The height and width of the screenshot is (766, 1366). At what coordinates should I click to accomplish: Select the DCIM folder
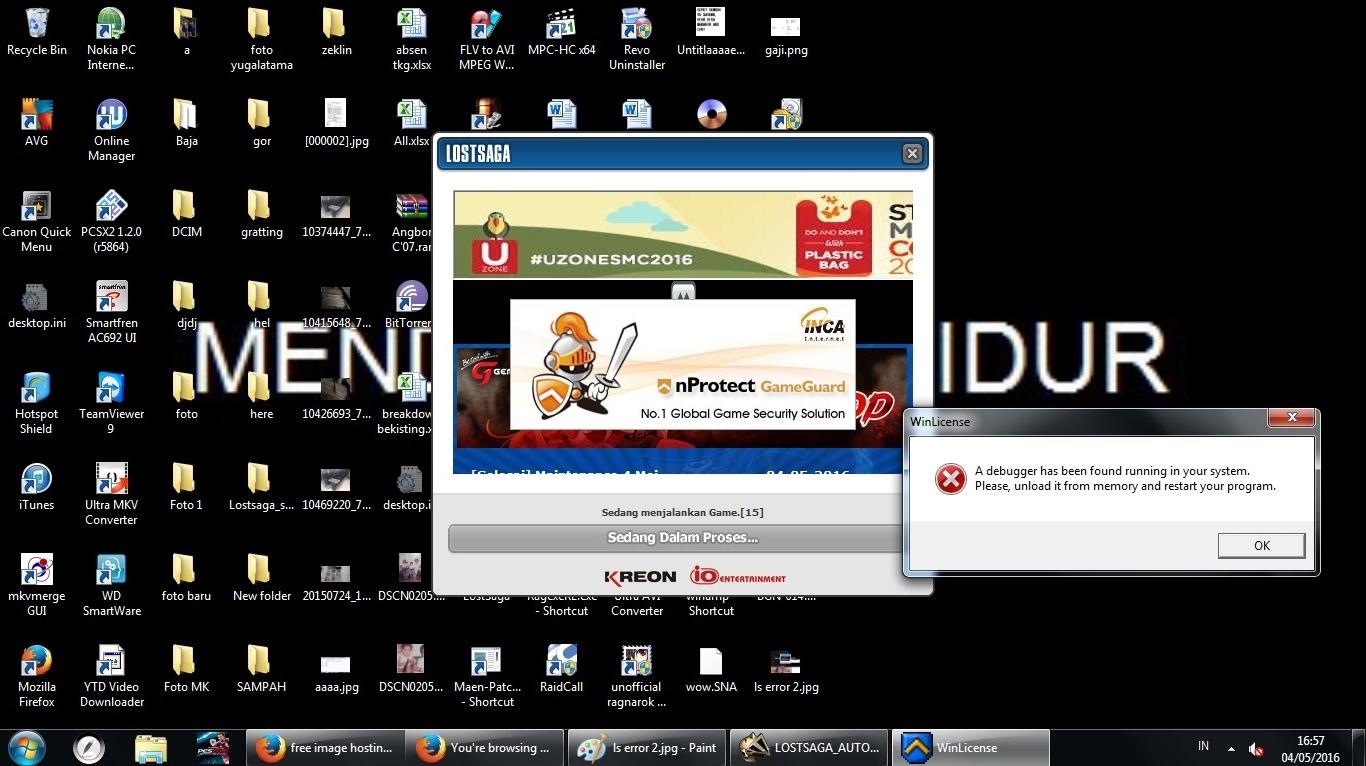[186, 214]
